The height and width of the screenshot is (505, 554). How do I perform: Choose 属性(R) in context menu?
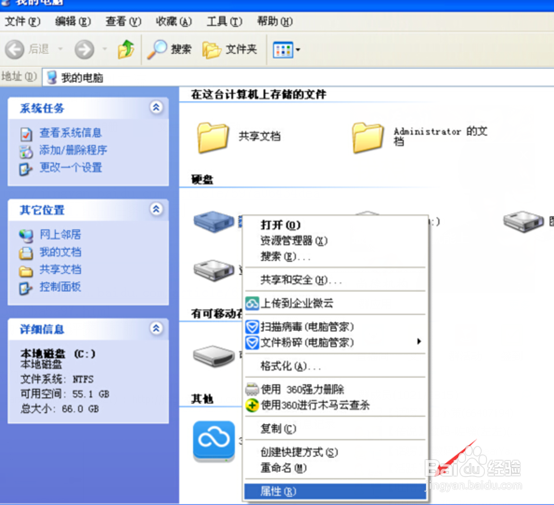(x=335, y=491)
